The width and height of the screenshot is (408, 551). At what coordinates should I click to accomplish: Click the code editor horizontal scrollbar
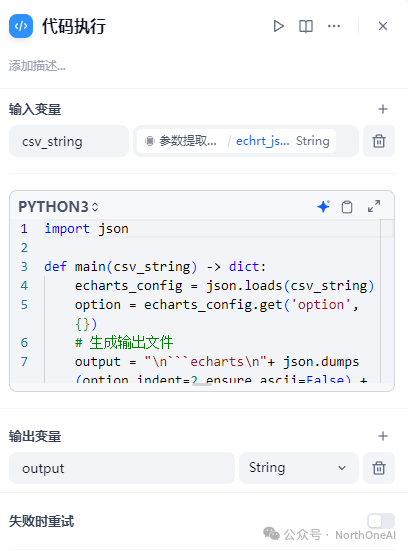click(x=202, y=384)
